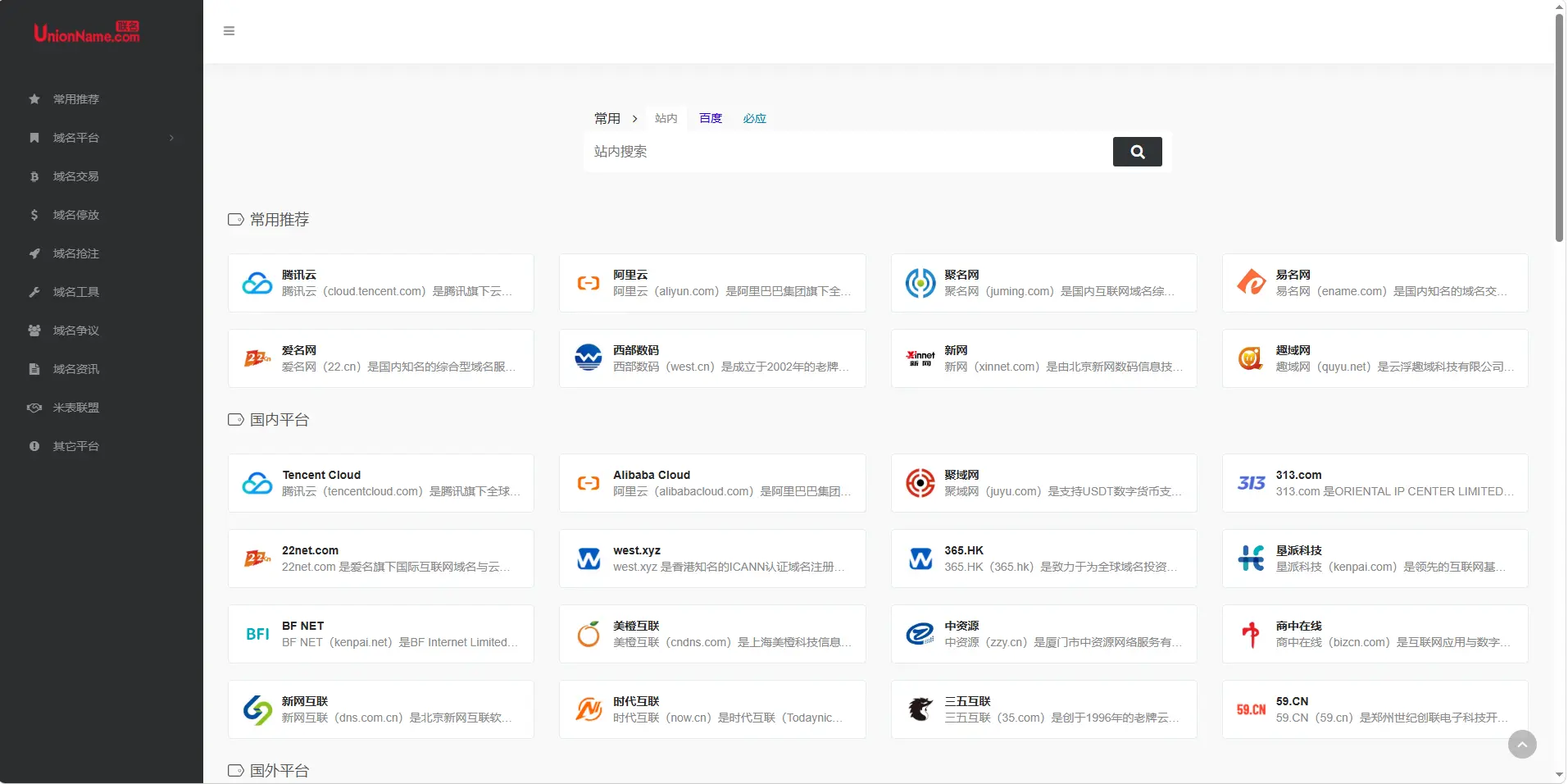Screen dimensions: 1568x784
Task: Select the 必应 search tab
Action: (x=755, y=119)
